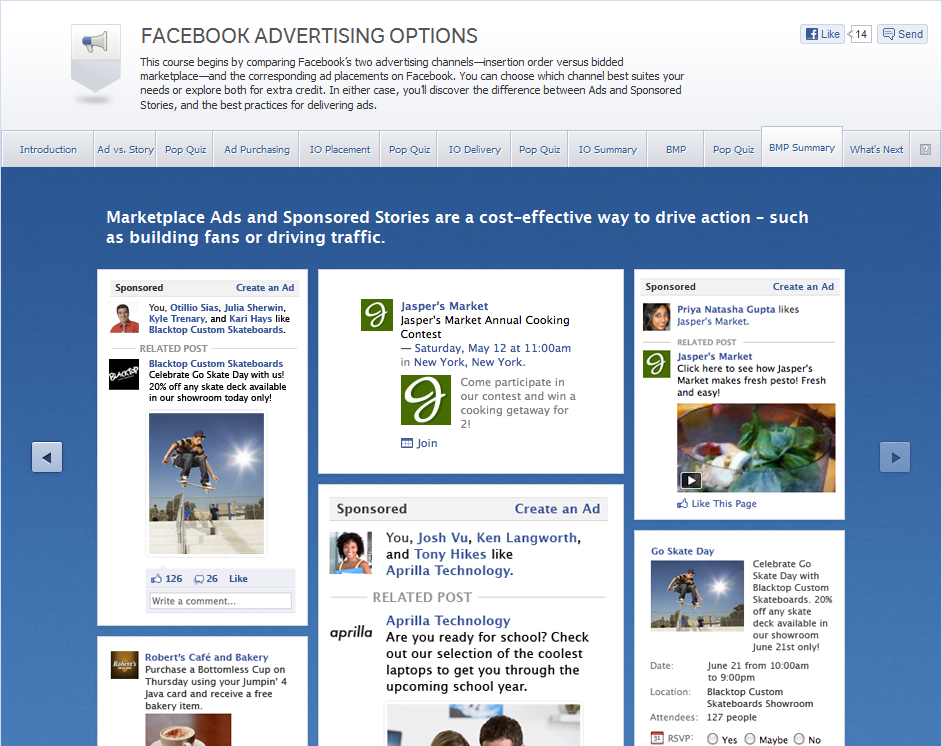The height and width of the screenshot is (746, 942).
Task: Click the large Jasper's Market logo image
Action: [x=426, y=400]
